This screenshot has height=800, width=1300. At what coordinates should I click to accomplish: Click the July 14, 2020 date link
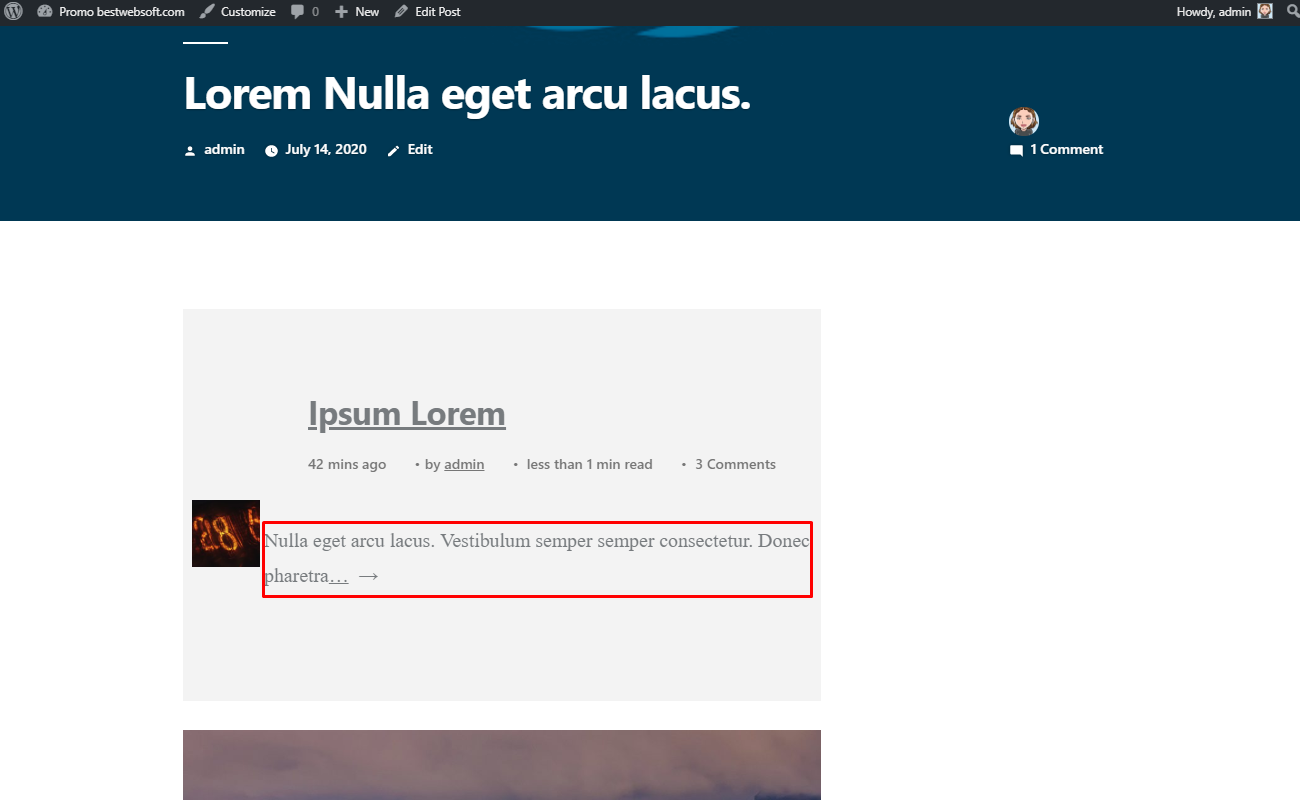click(x=326, y=149)
